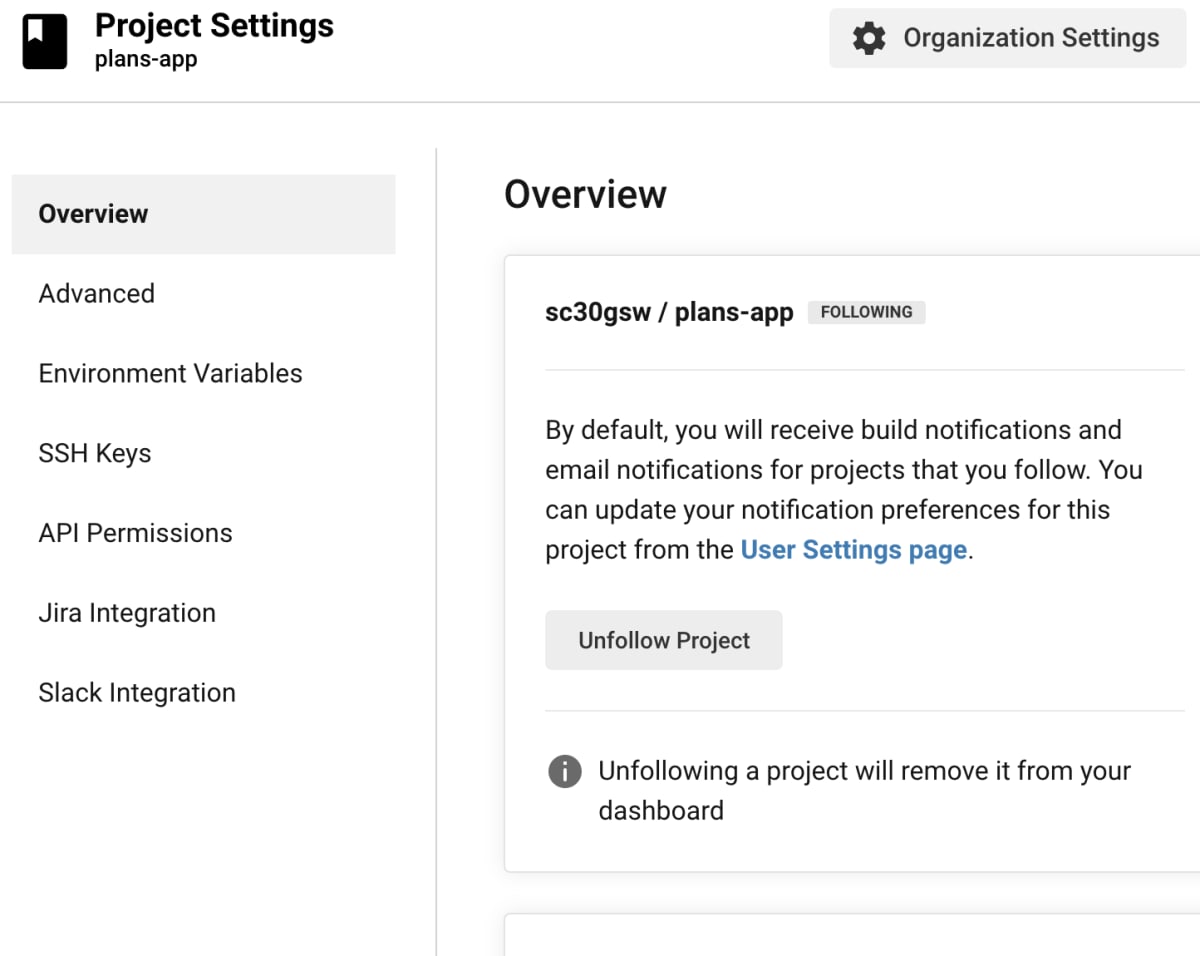The image size is (1200, 956).
Task: Open the SSH Keys section
Action: coord(95,454)
